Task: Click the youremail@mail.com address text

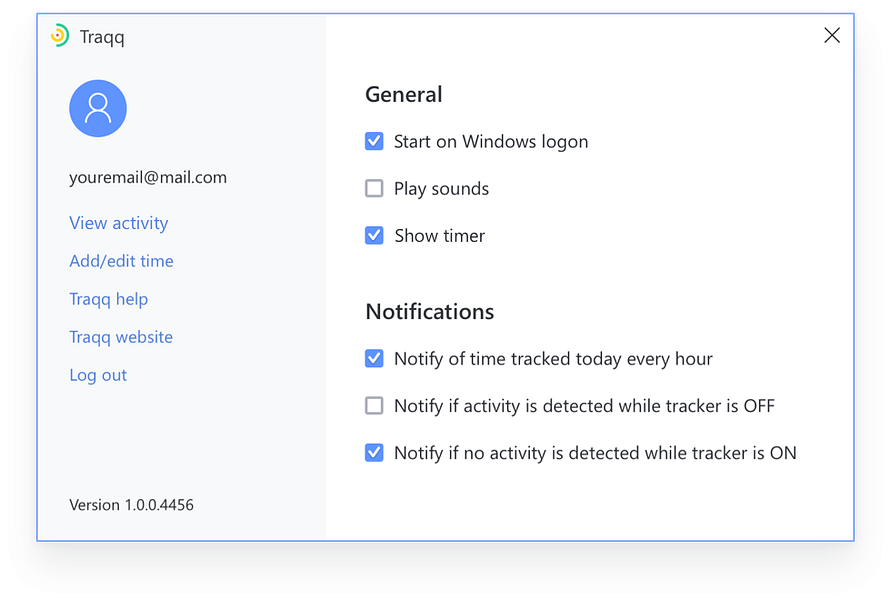Action: 148,178
